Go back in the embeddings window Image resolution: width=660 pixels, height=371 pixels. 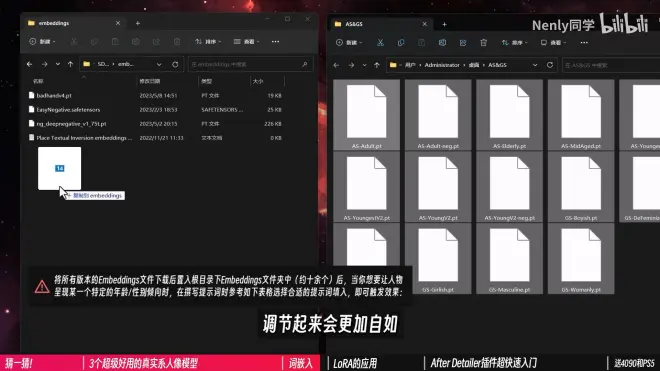29,64
